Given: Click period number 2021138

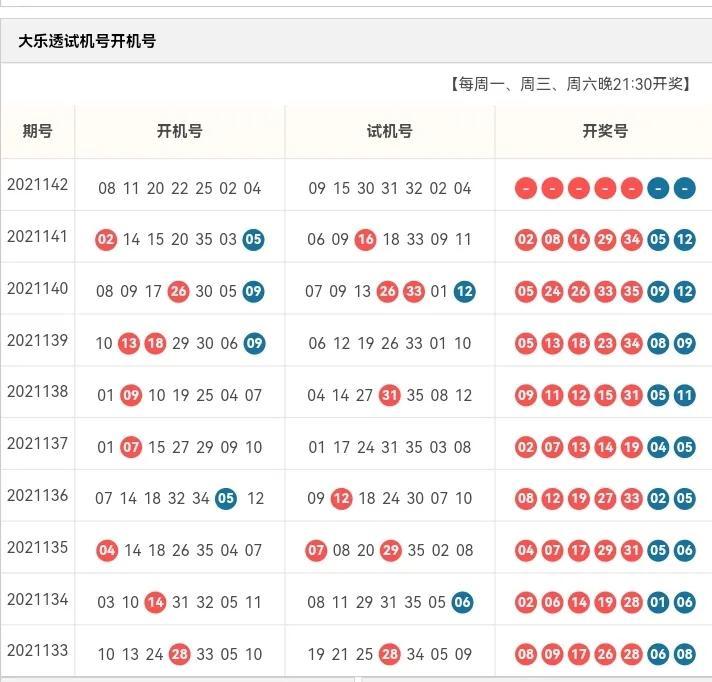Looking at the screenshot, I should coord(38,391).
